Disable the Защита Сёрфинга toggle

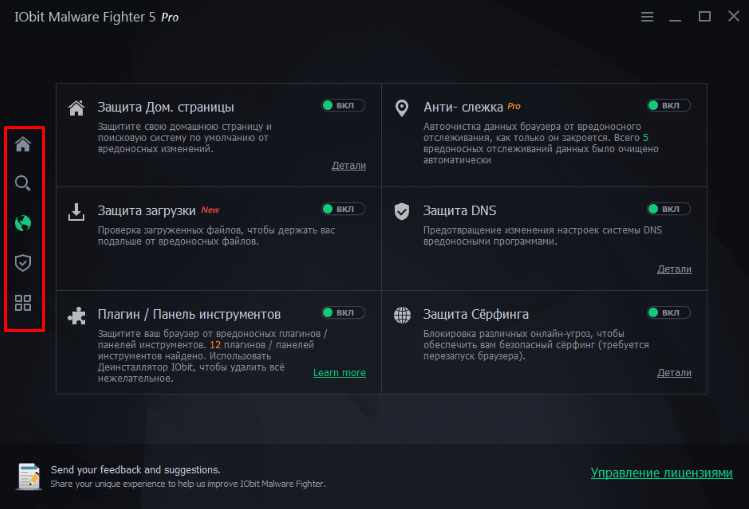668,313
